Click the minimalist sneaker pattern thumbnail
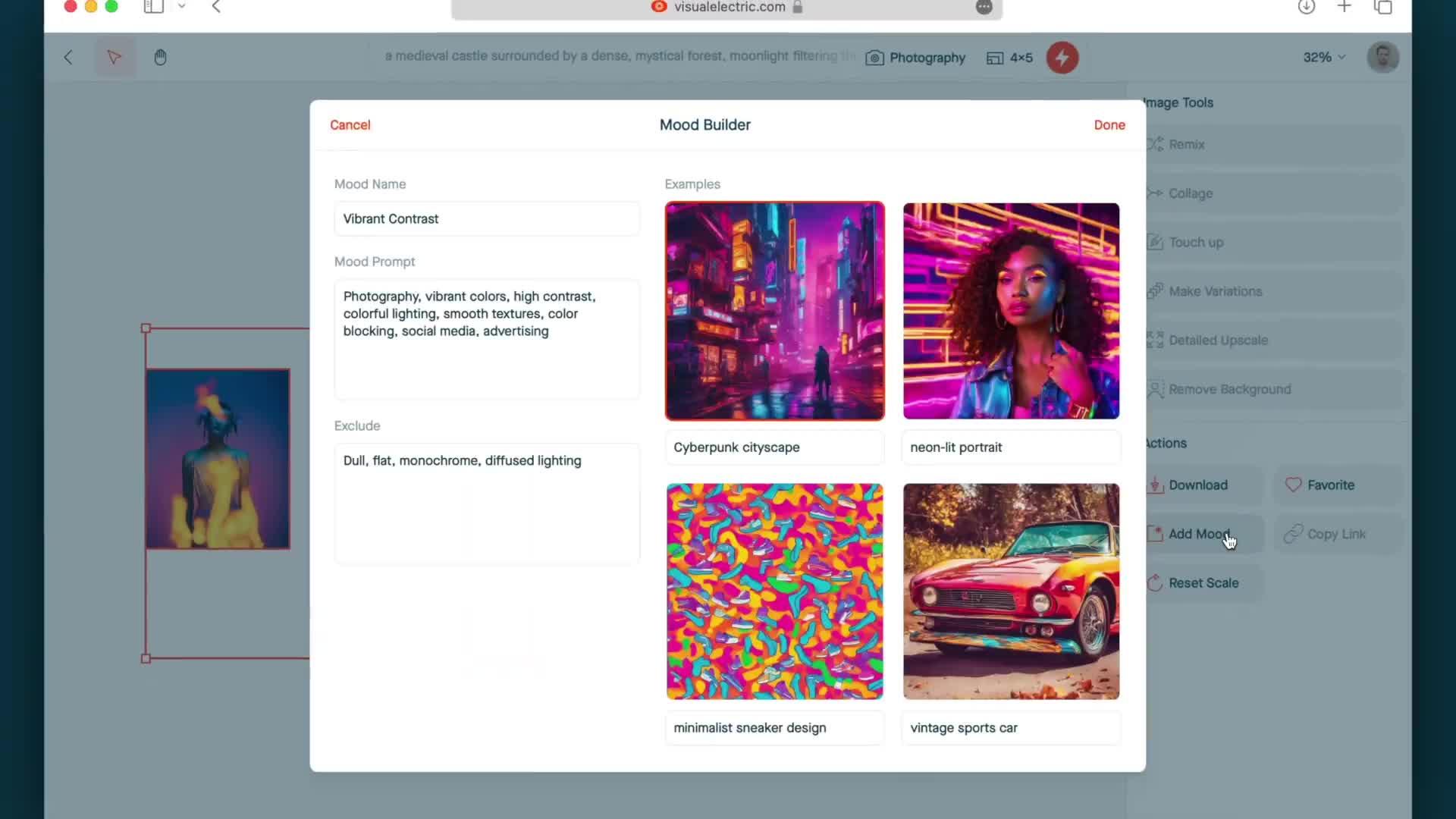This screenshot has height=819, width=1456. (774, 591)
